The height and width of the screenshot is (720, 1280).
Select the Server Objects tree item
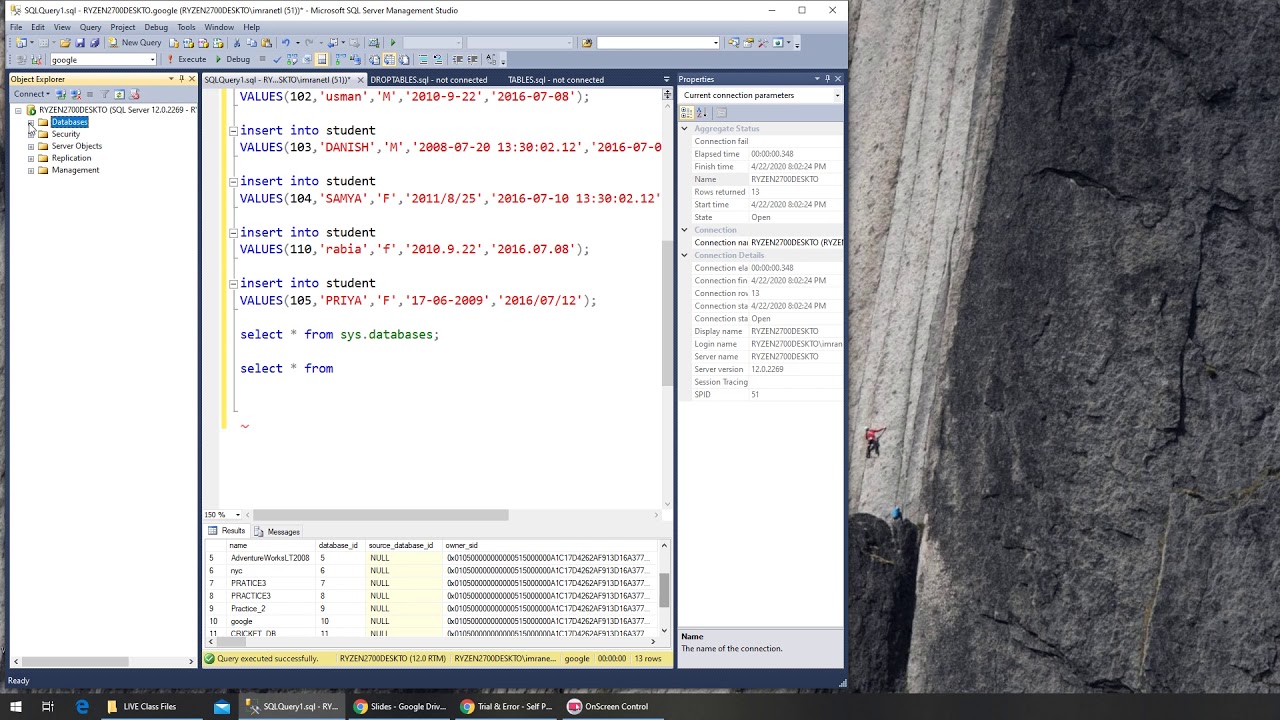coord(77,146)
